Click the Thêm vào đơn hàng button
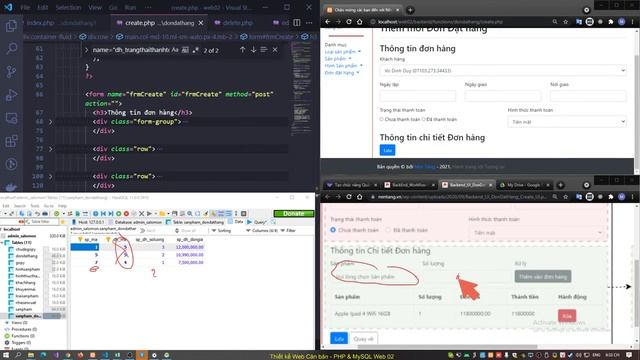The width and height of the screenshot is (640, 360). tap(543, 276)
